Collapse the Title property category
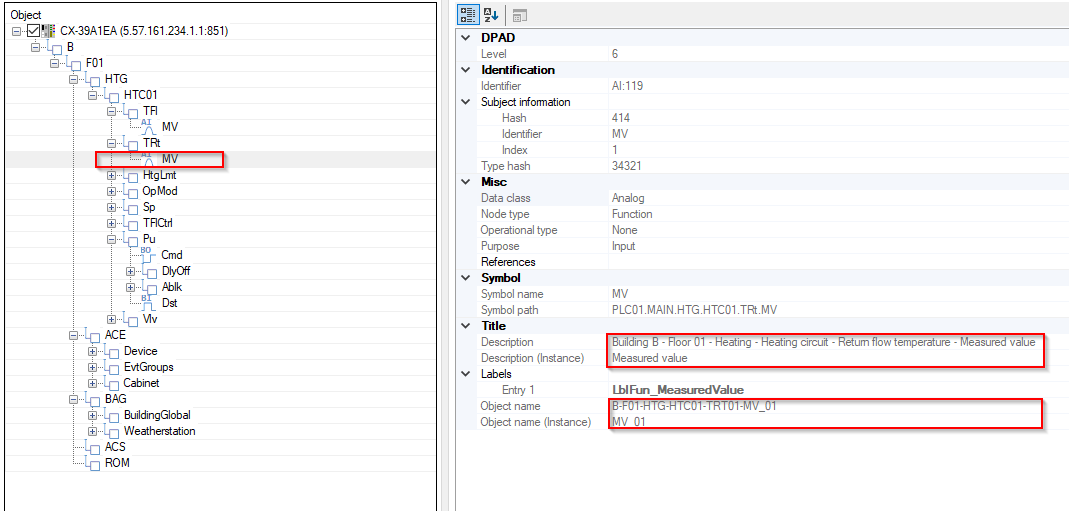The width and height of the screenshot is (1069, 511). point(466,326)
